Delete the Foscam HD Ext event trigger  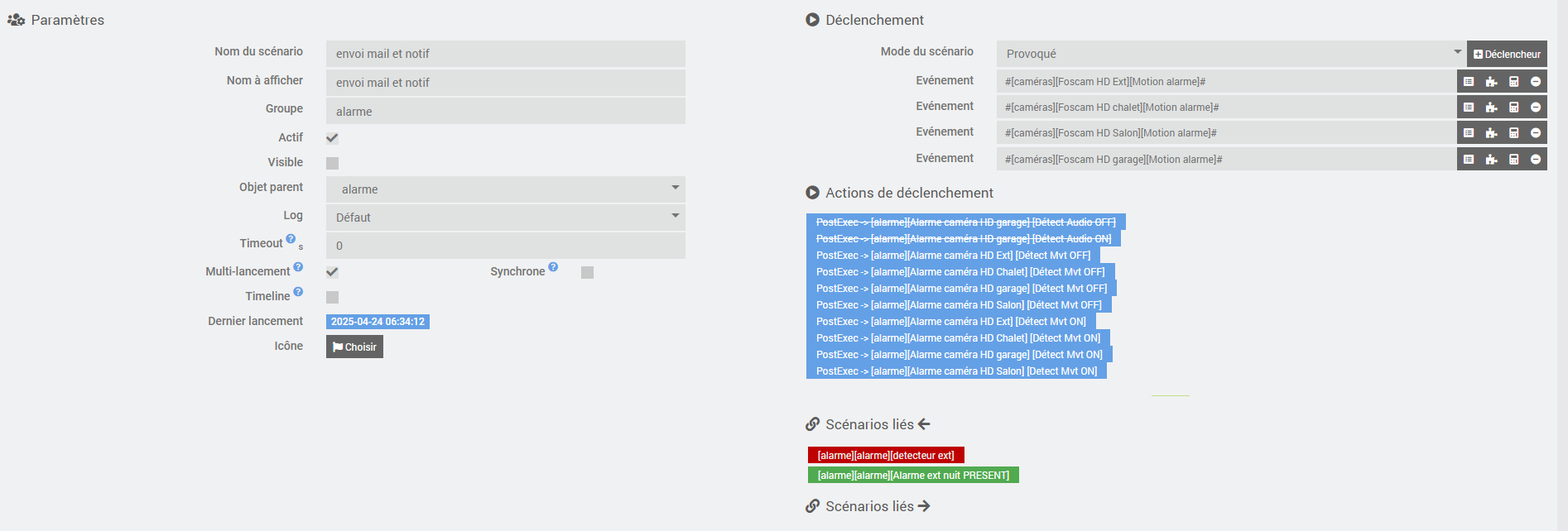[1536, 81]
